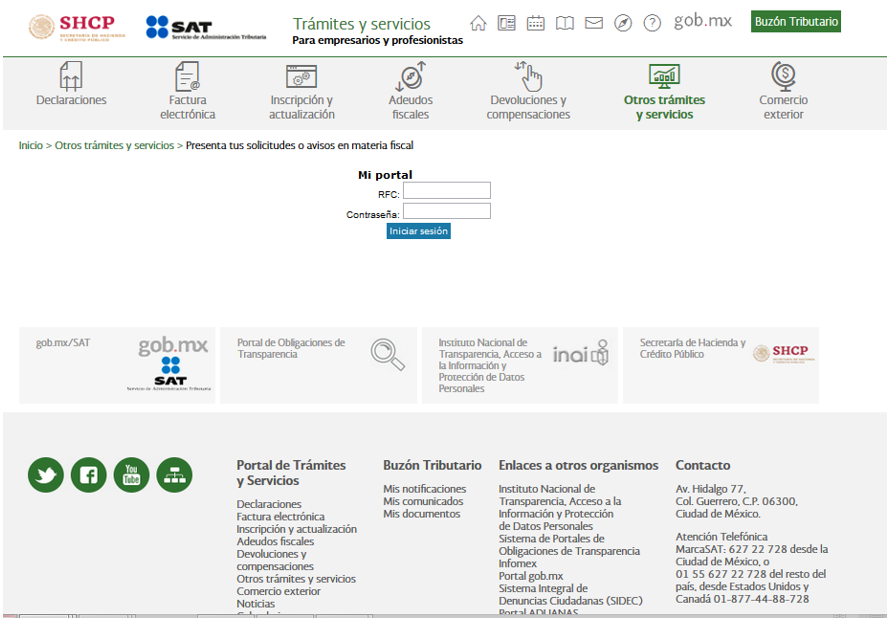Click the Declaraciones document icon
889x618 pixels.
click(x=71, y=76)
